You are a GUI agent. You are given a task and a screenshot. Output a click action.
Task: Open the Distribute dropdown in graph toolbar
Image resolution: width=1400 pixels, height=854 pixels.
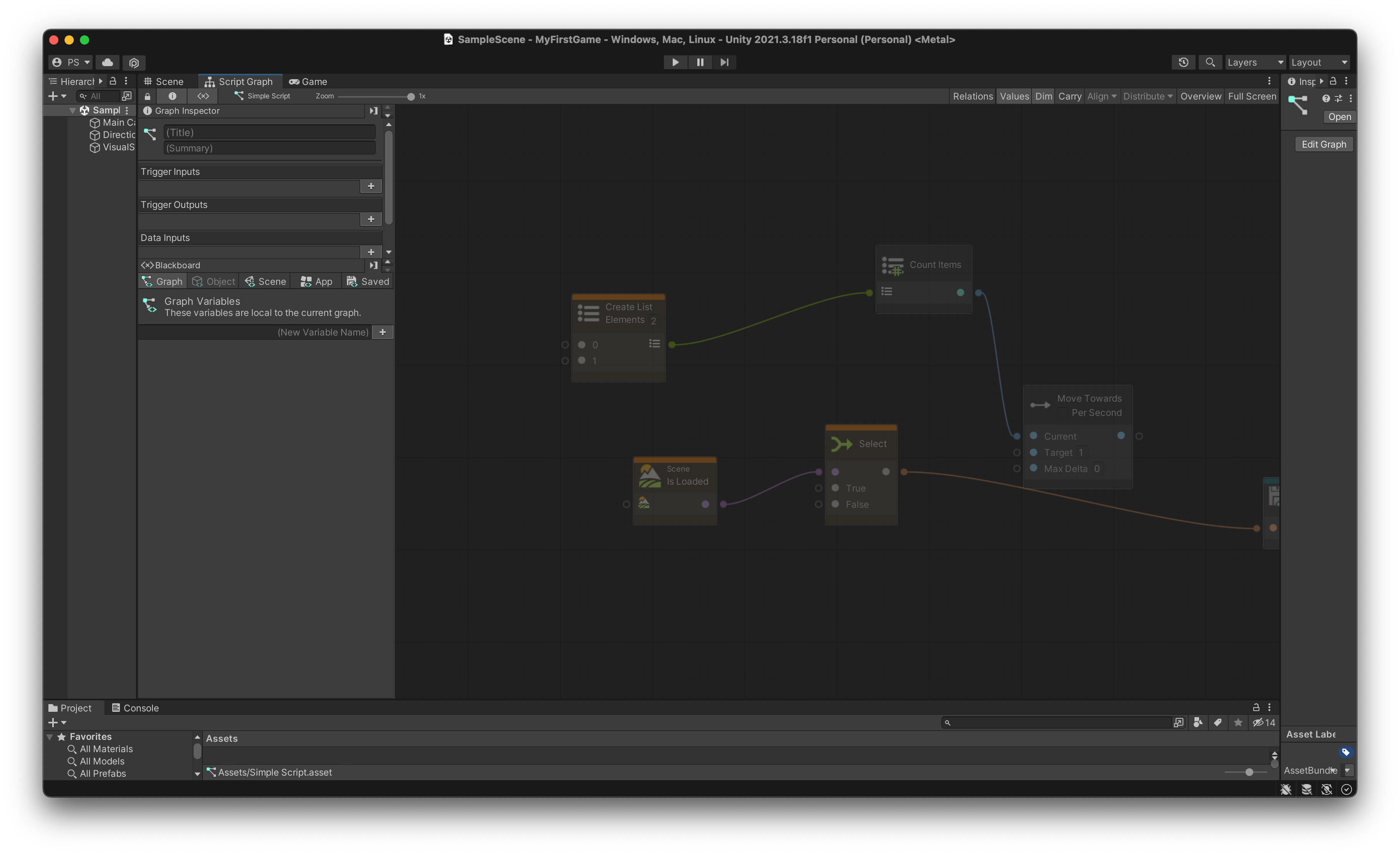click(x=1147, y=96)
